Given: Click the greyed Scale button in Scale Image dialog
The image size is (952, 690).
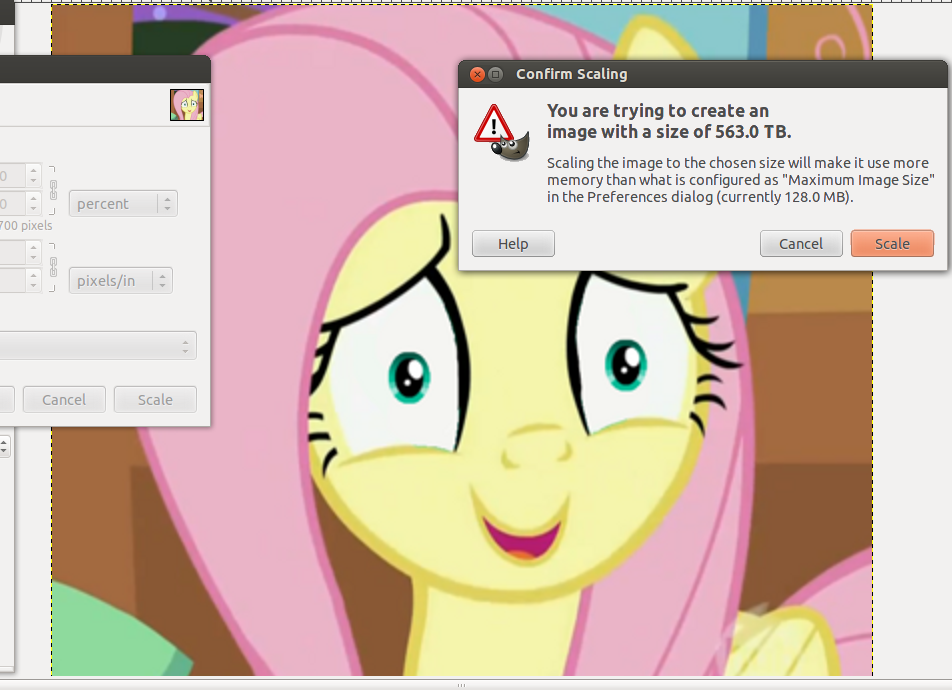Looking at the screenshot, I should [155, 400].
